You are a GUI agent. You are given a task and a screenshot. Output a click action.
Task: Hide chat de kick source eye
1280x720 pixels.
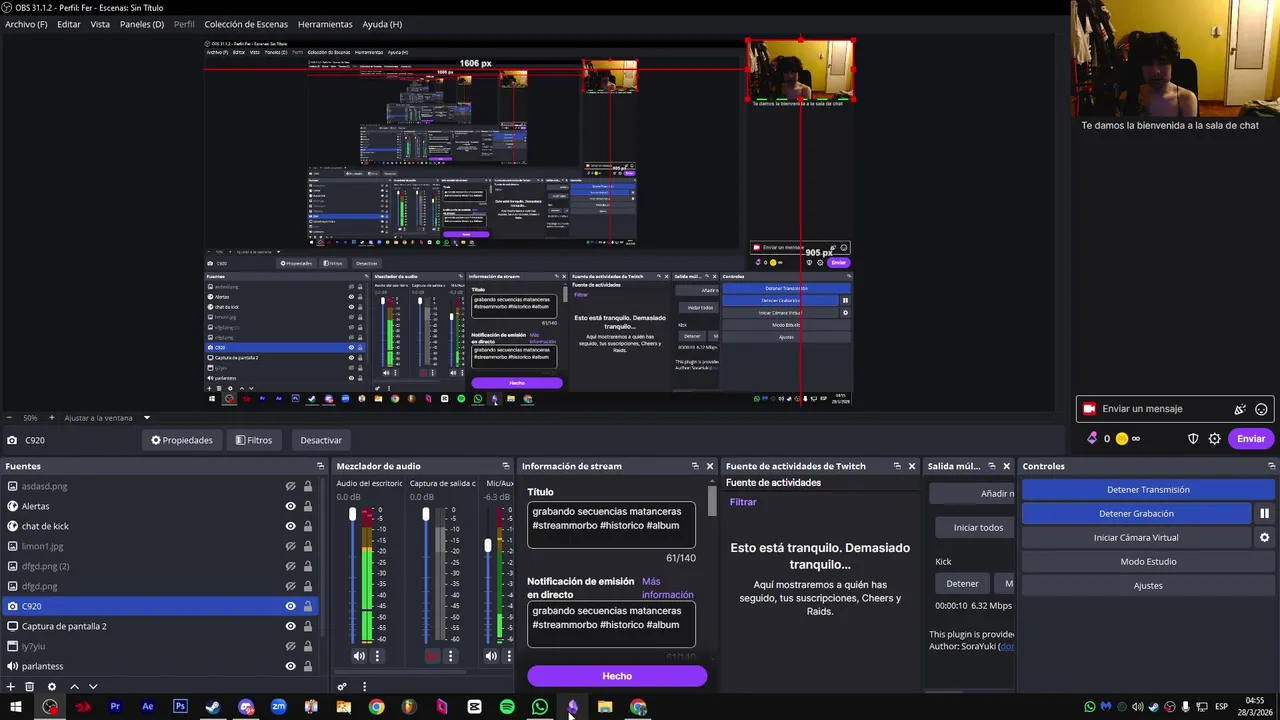coord(290,526)
